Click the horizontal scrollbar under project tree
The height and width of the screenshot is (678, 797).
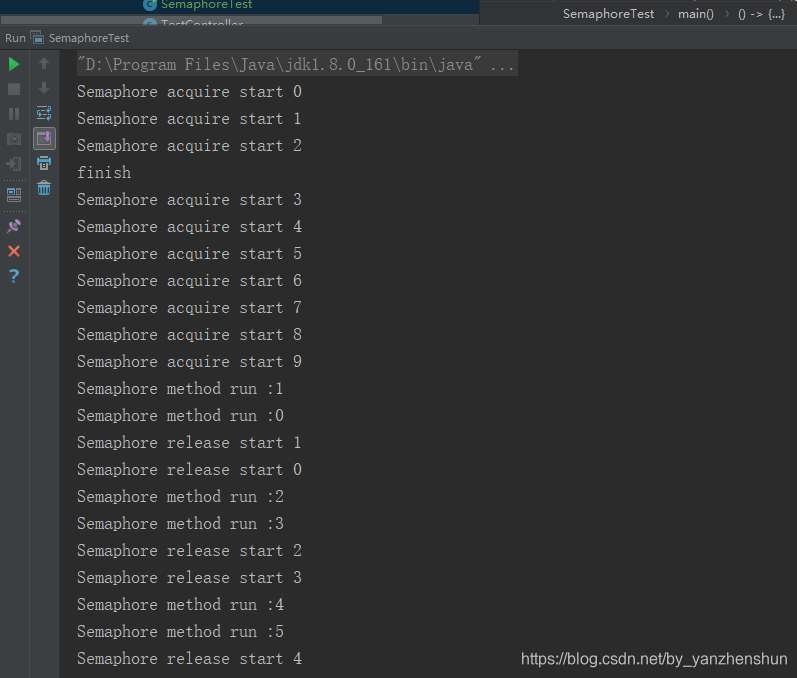click(191, 20)
